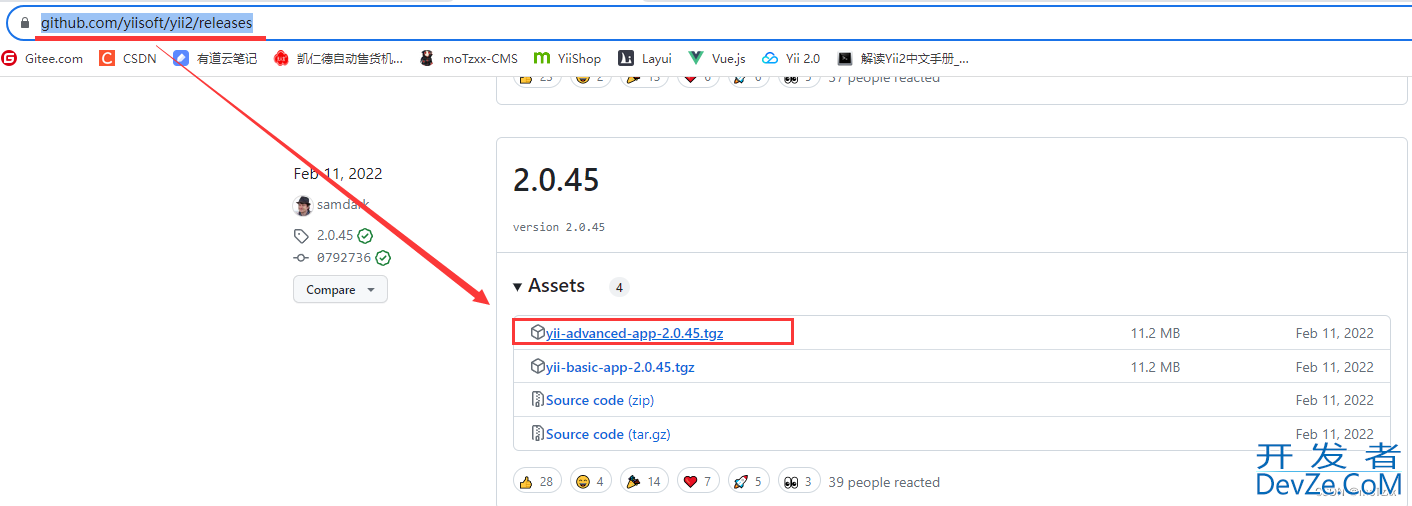1412x506 pixels.
Task: Click the Assets count badge 4
Action: [x=619, y=288]
